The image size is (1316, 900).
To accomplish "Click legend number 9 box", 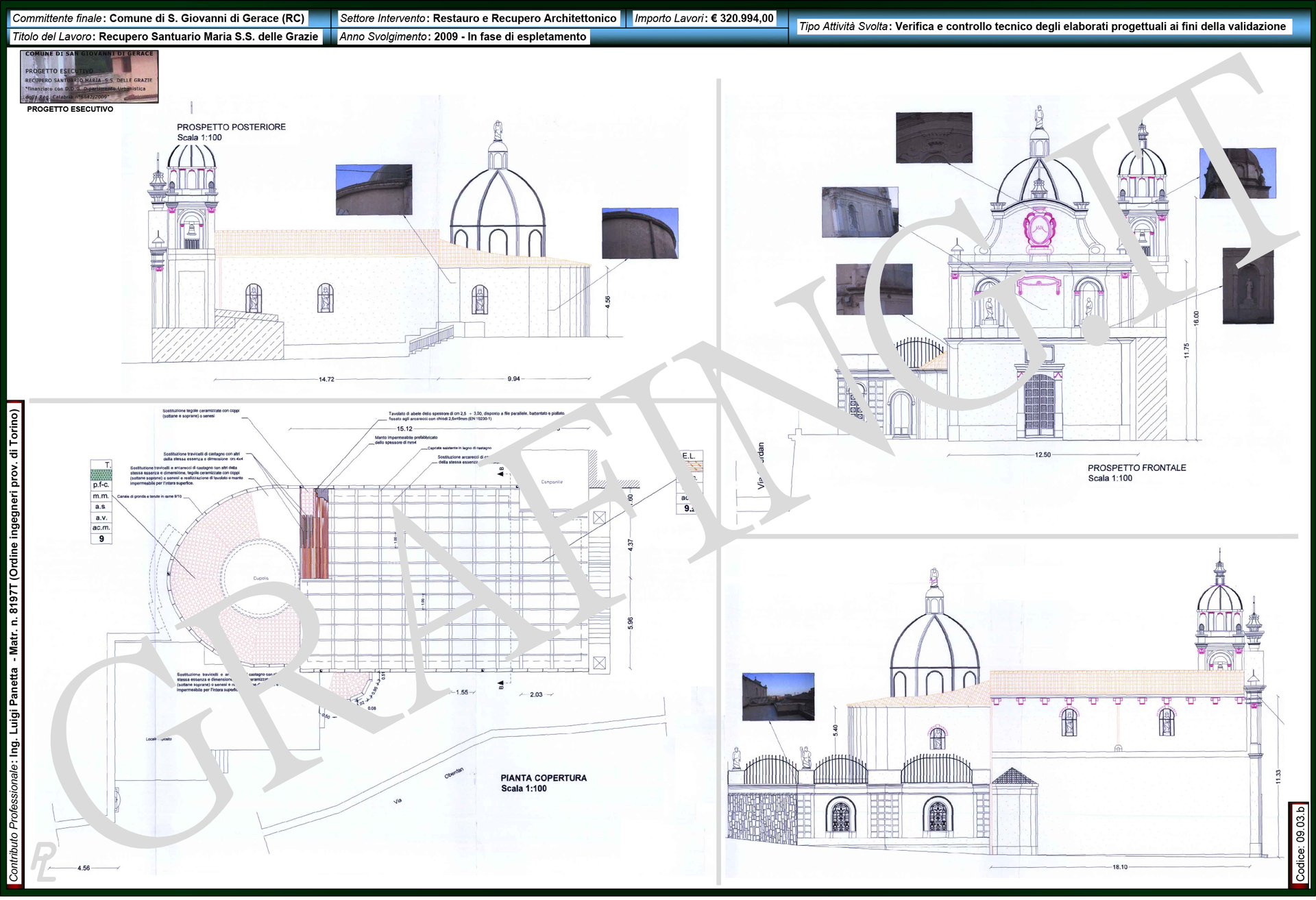I will [101, 539].
